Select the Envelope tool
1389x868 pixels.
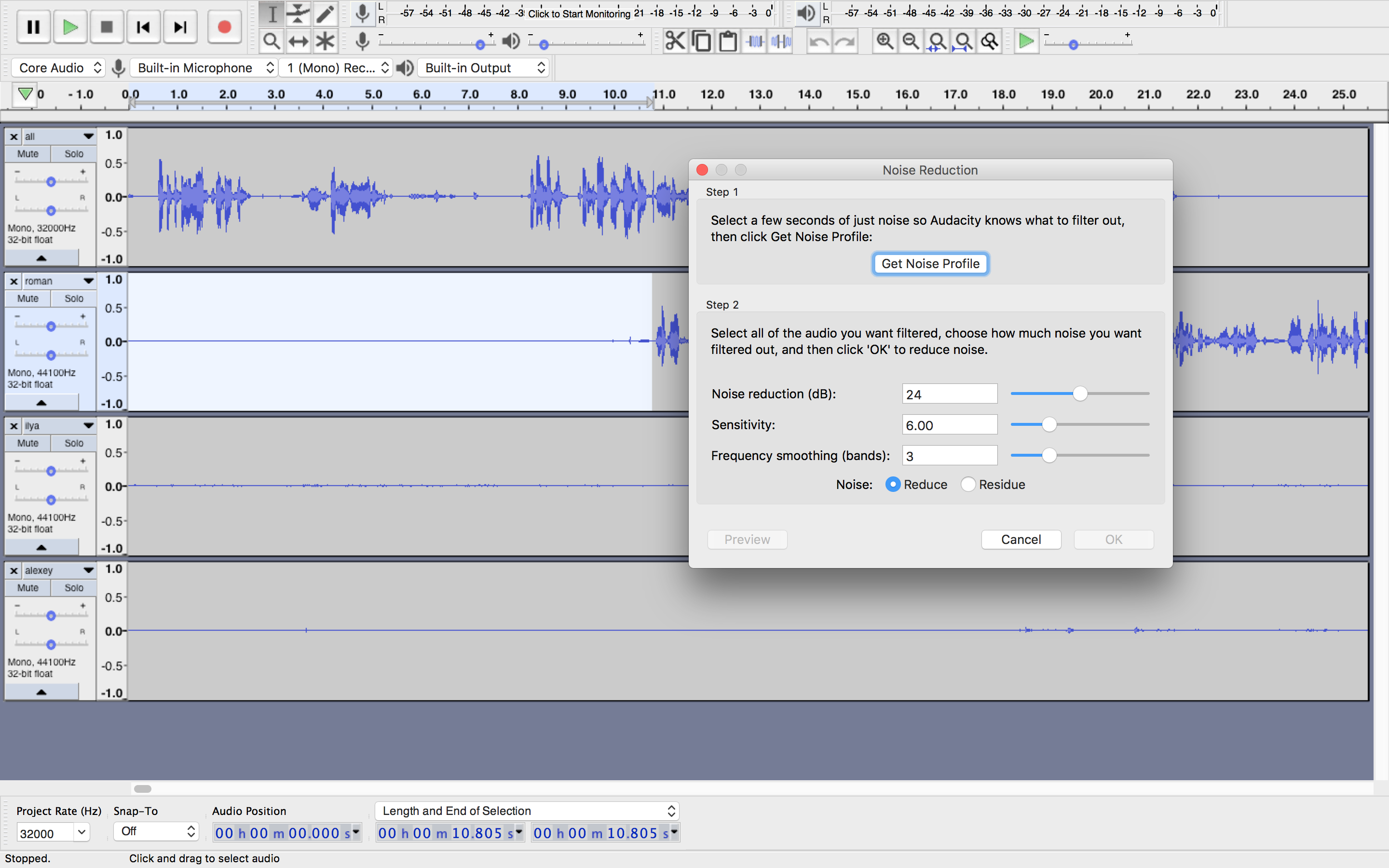tap(299, 14)
